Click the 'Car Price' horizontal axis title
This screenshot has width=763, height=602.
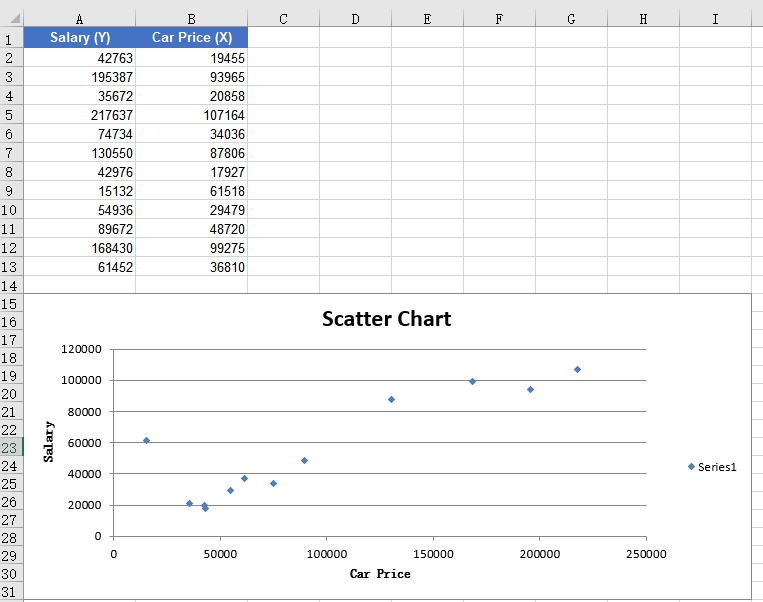(380, 574)
